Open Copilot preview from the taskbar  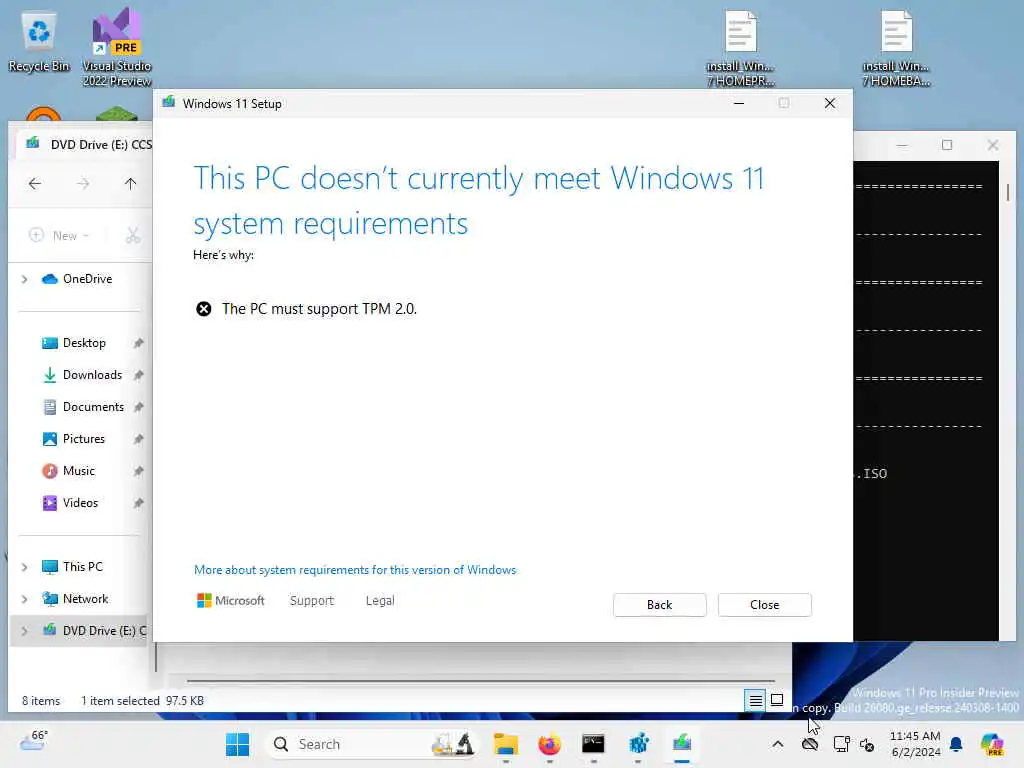[x=992, y=744]
